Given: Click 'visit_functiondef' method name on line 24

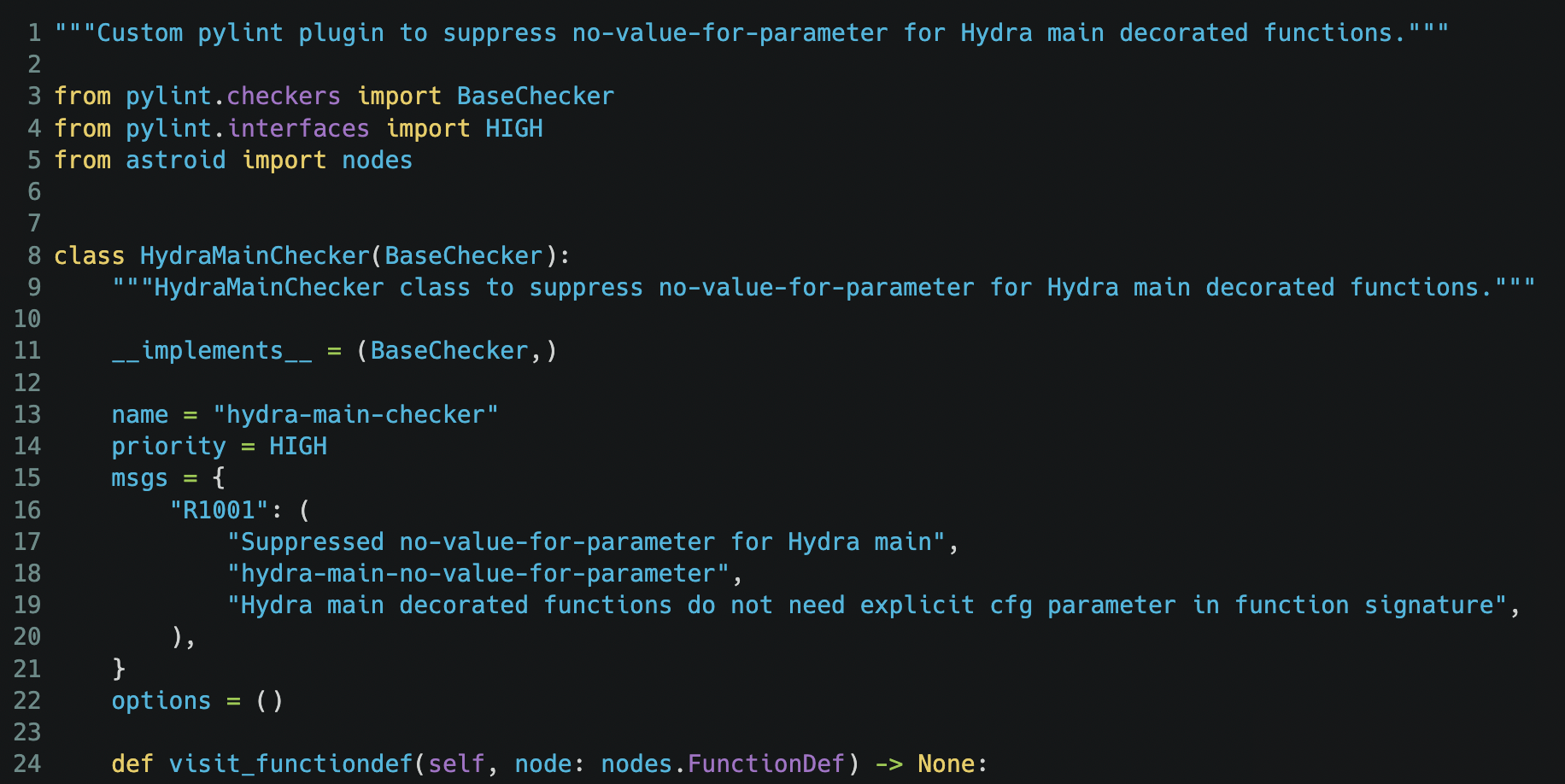Looking at the screenshot, I should click(x=290, y=764).
